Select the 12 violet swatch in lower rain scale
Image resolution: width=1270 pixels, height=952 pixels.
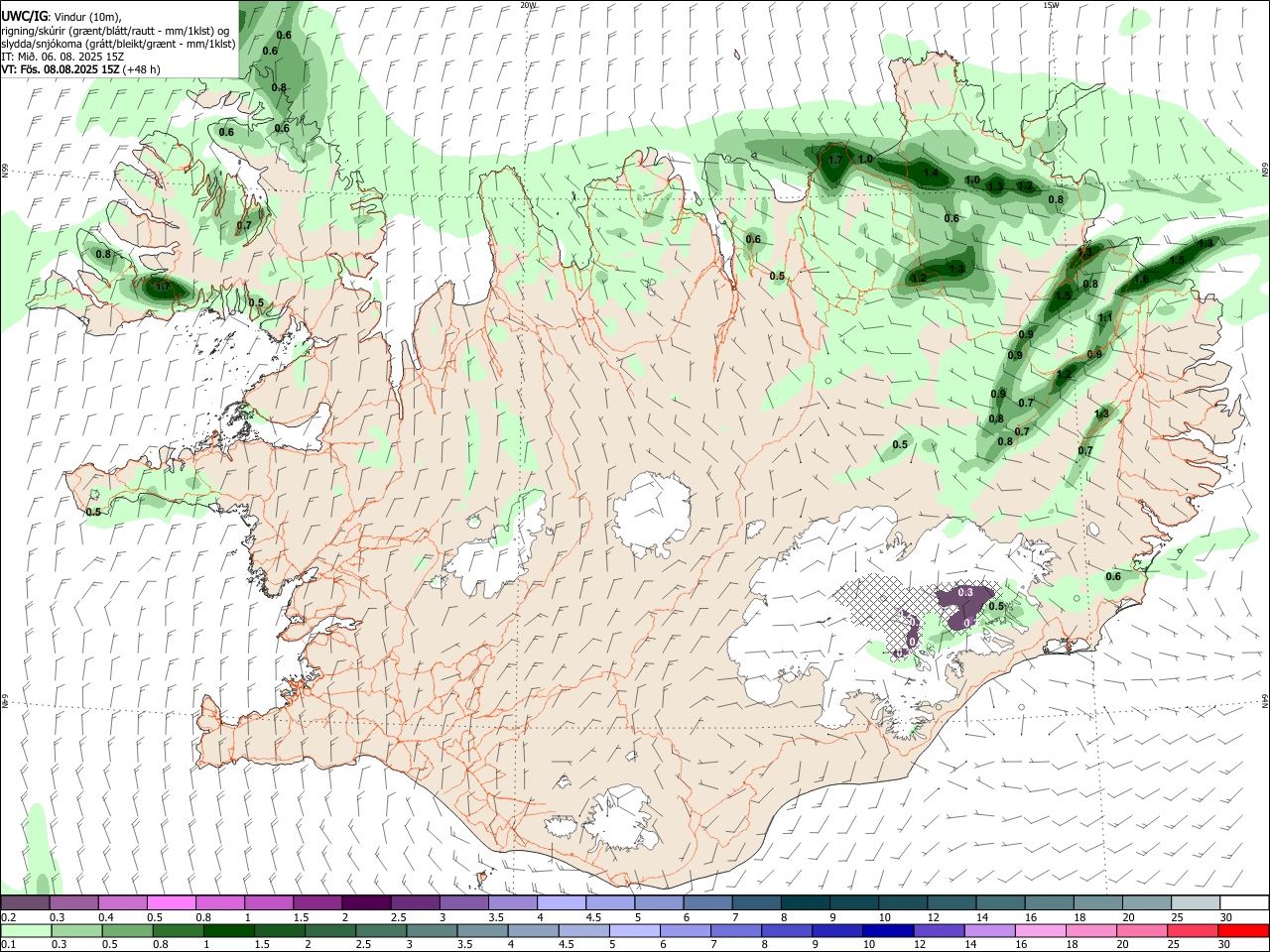pos(939,930)
